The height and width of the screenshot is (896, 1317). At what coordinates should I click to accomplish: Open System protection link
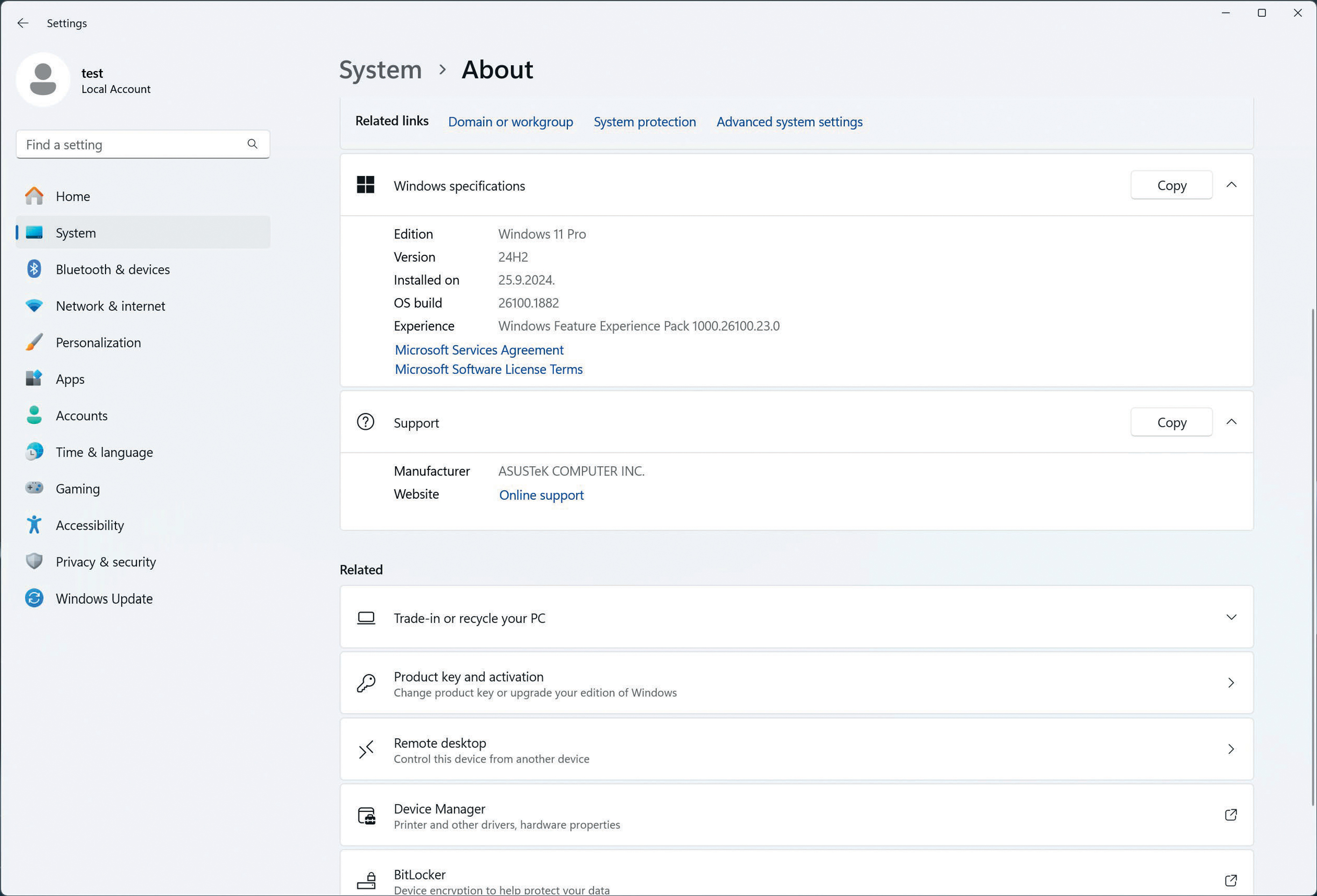pyautogui.click(x=644, y=122)
